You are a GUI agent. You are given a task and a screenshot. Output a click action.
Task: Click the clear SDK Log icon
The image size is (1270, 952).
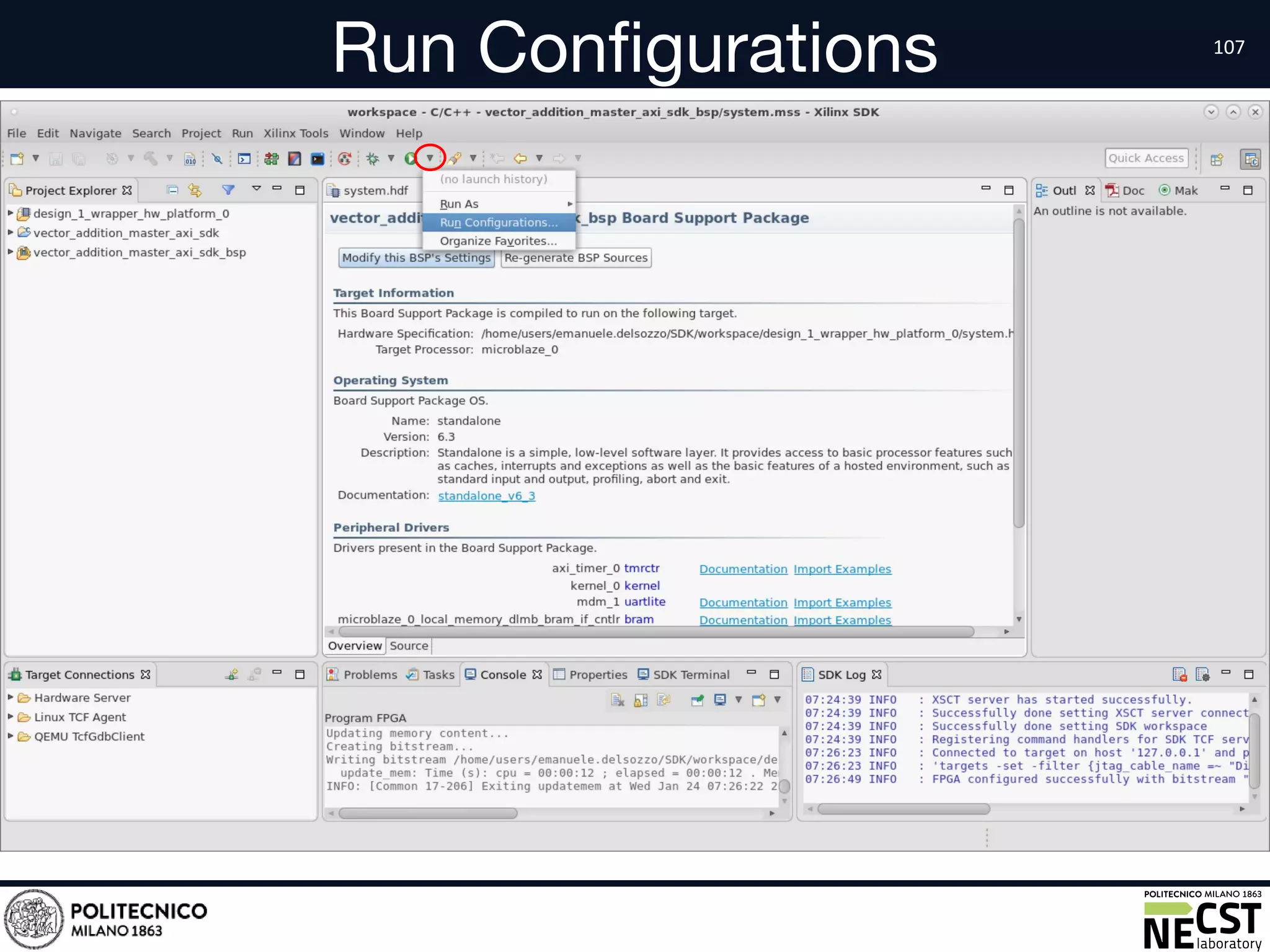tap(1179, 674)
